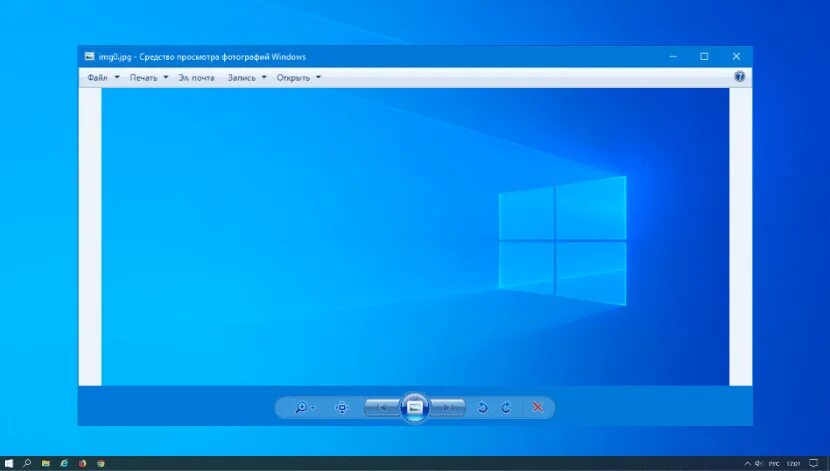Open the Запись menu
Screen dimensions: 830x471
pyautogui.click(x=241, y=78)
